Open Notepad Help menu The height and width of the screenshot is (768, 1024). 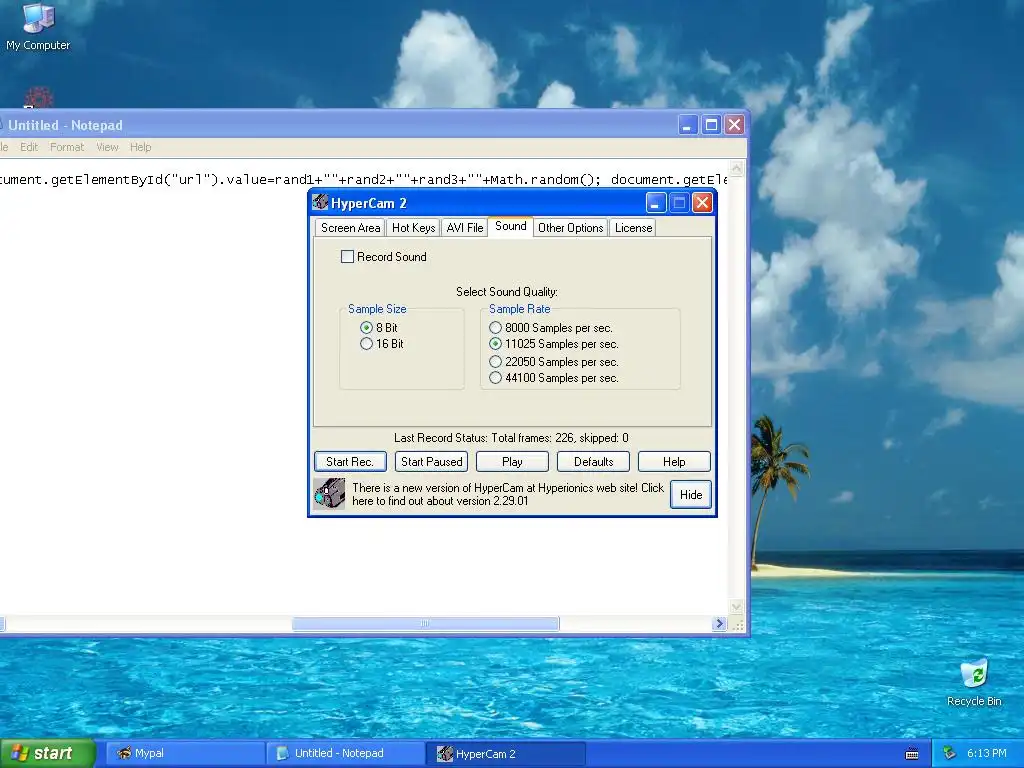pyautogui.click(x=140, y=147)
